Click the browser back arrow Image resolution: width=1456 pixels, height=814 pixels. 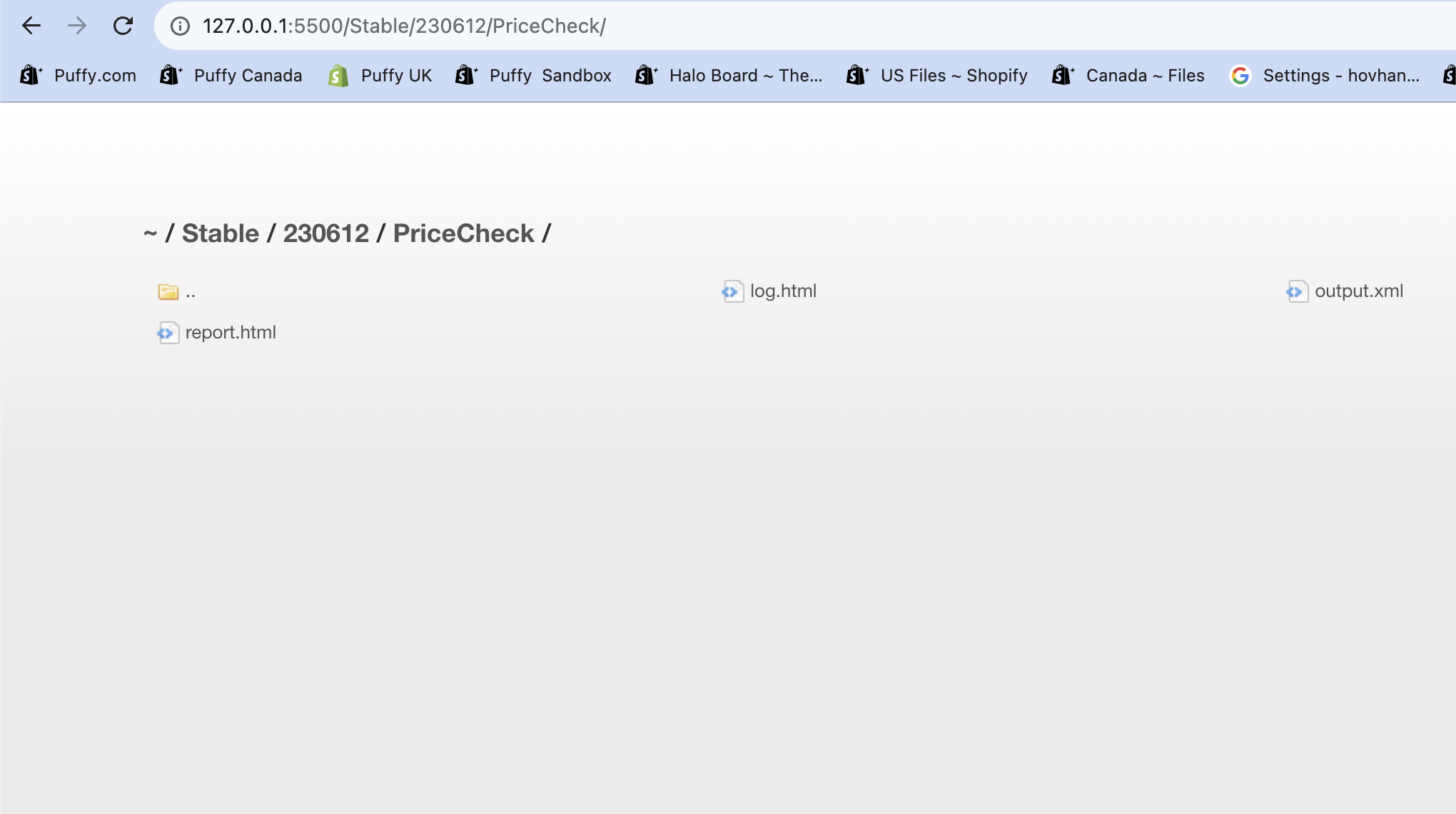click(x=31, y=26)
